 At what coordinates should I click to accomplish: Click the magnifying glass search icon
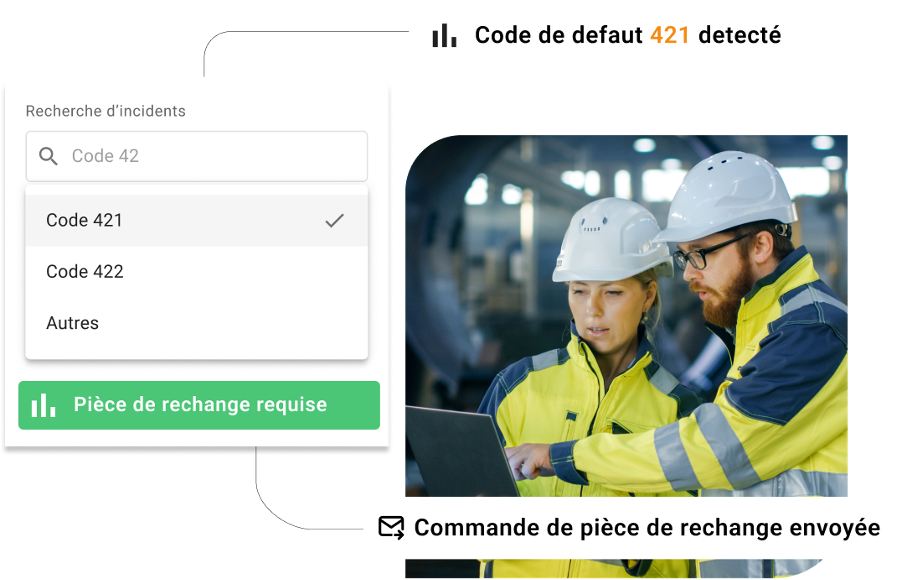[48, 156]
